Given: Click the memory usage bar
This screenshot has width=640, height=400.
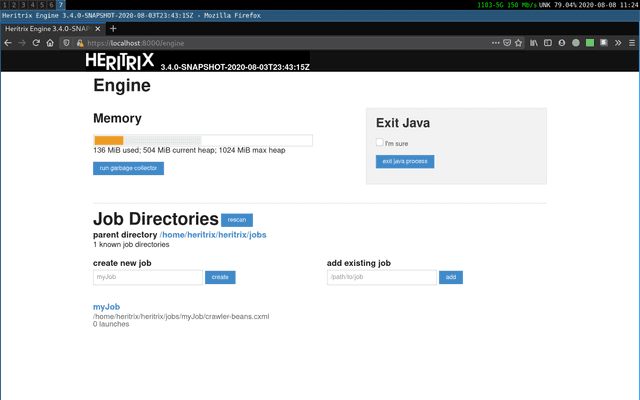Looking at the screenshot, I should (x=203, y=140).
